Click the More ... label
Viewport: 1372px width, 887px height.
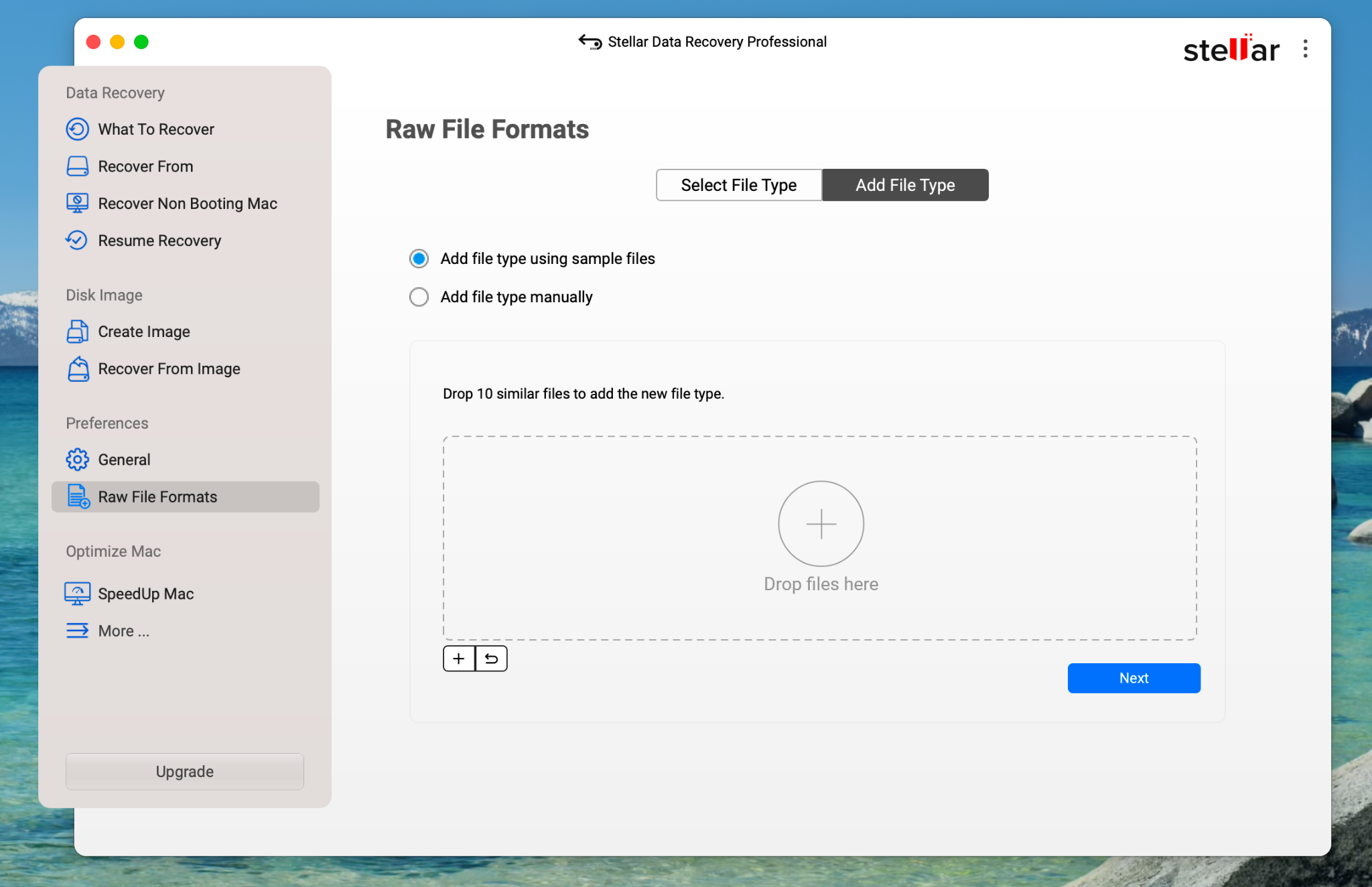click(x=124, y=631)
